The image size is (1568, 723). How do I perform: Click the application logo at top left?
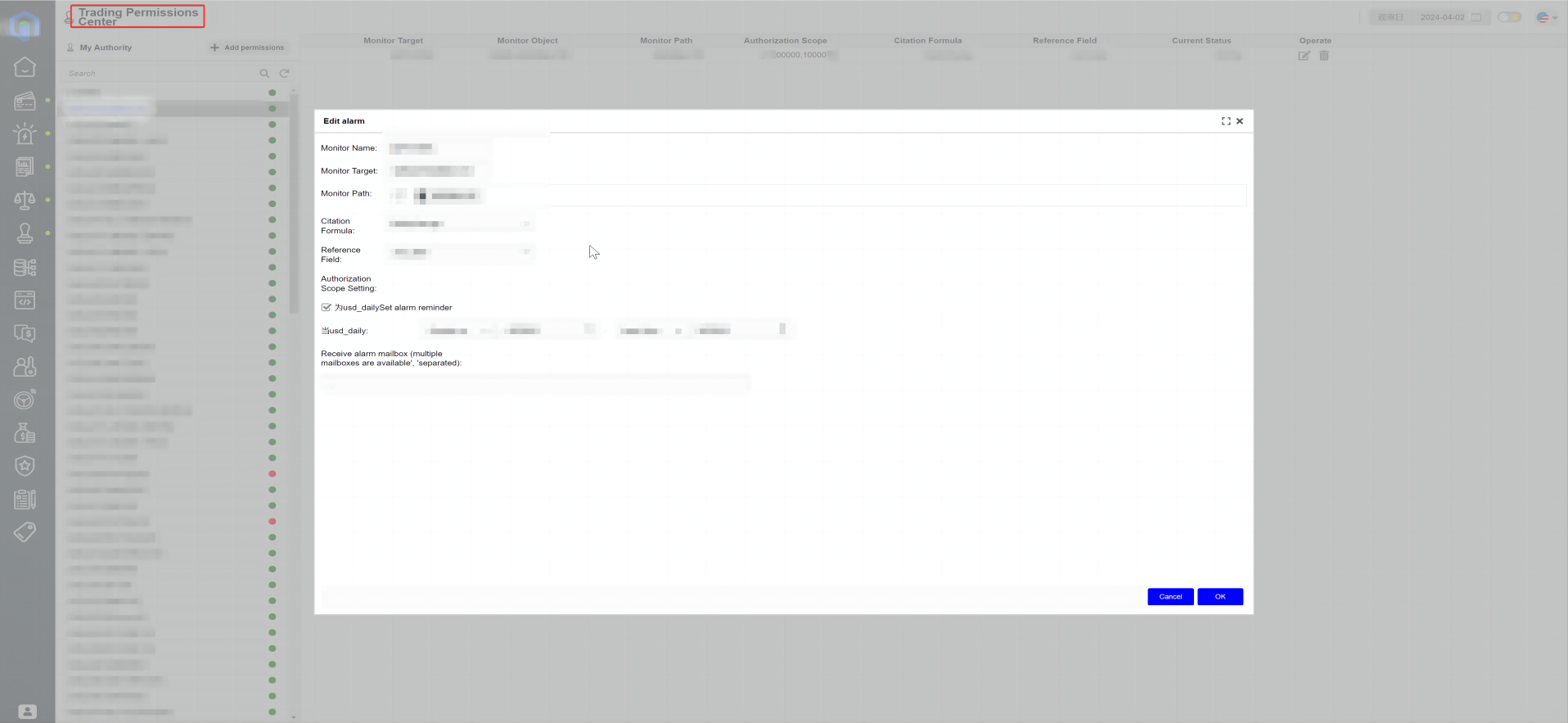[x=25, y=25]
